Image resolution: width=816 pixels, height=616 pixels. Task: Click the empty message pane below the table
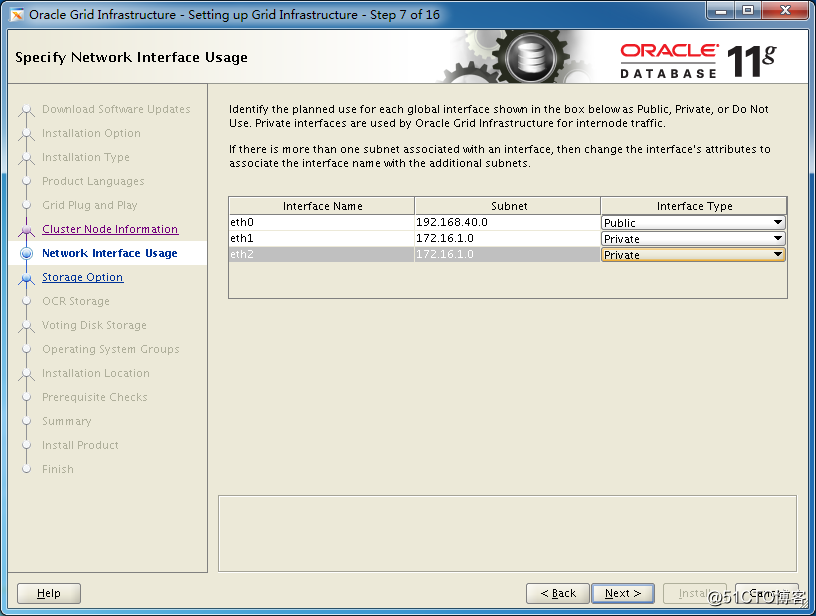(507, 533)
